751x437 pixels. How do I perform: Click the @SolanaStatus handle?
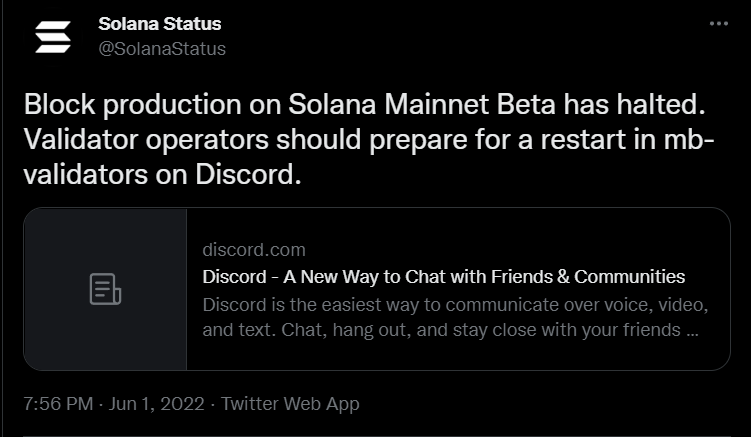162,48
